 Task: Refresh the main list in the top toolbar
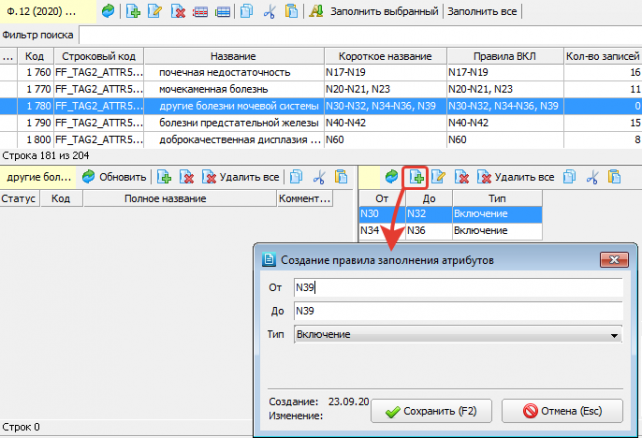tap(108, 11)
